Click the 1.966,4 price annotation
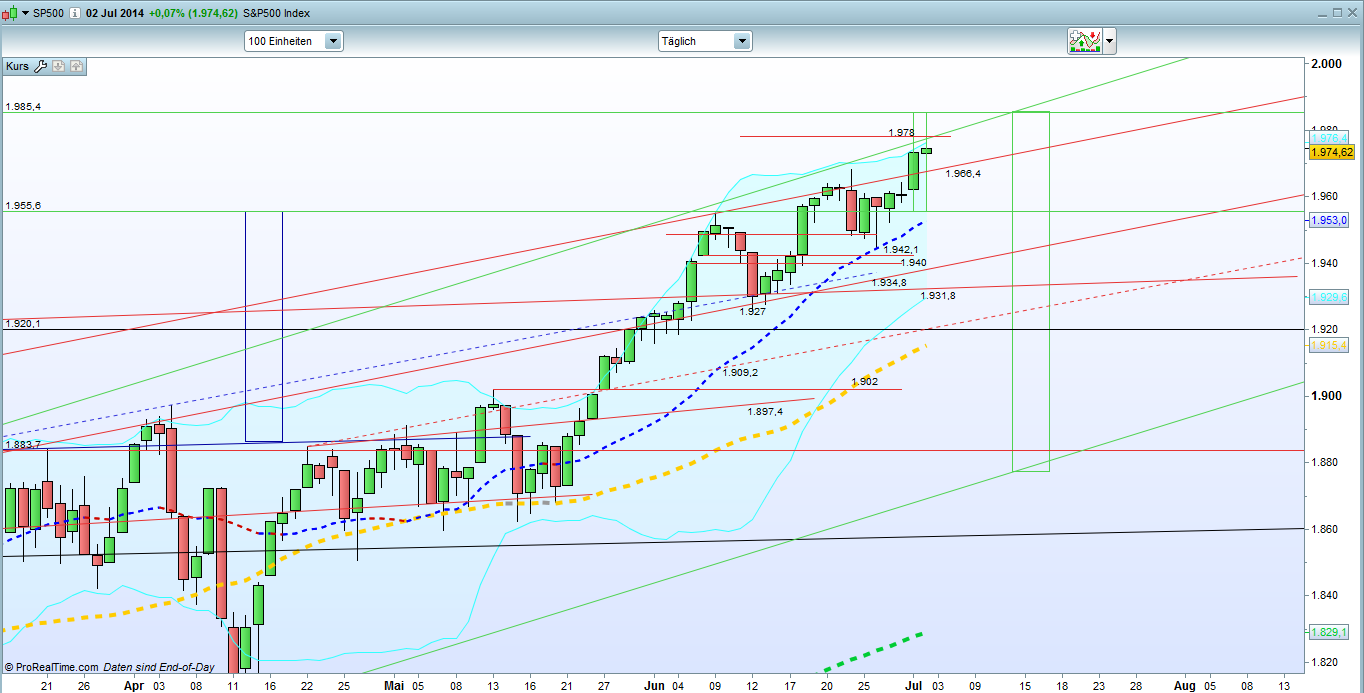Image resolution: width=1364 pixels, height=693 pixels. (963, 174)
